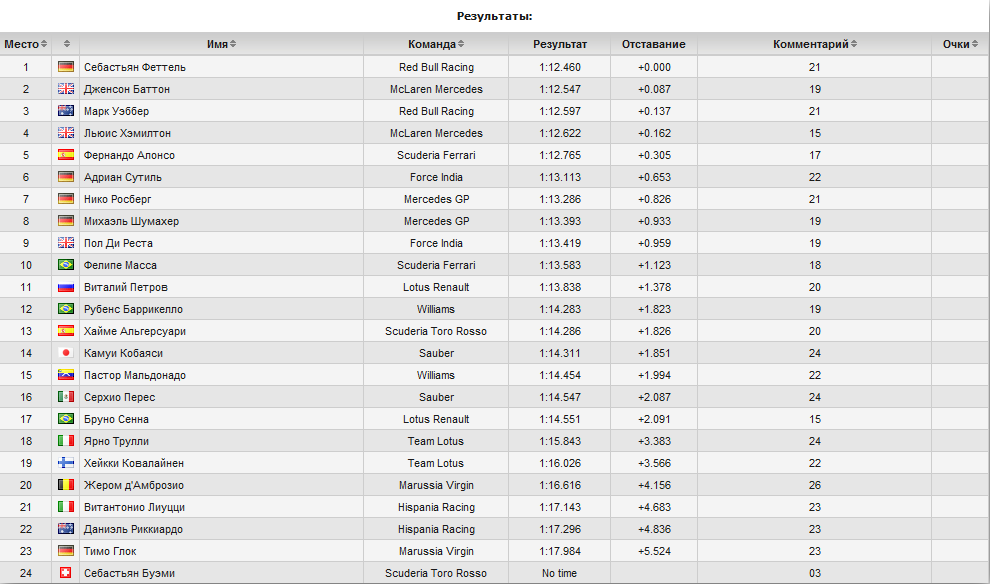Select Льюис Хэмилтон row name
The image size is (990, 584).
pos(128,133)
